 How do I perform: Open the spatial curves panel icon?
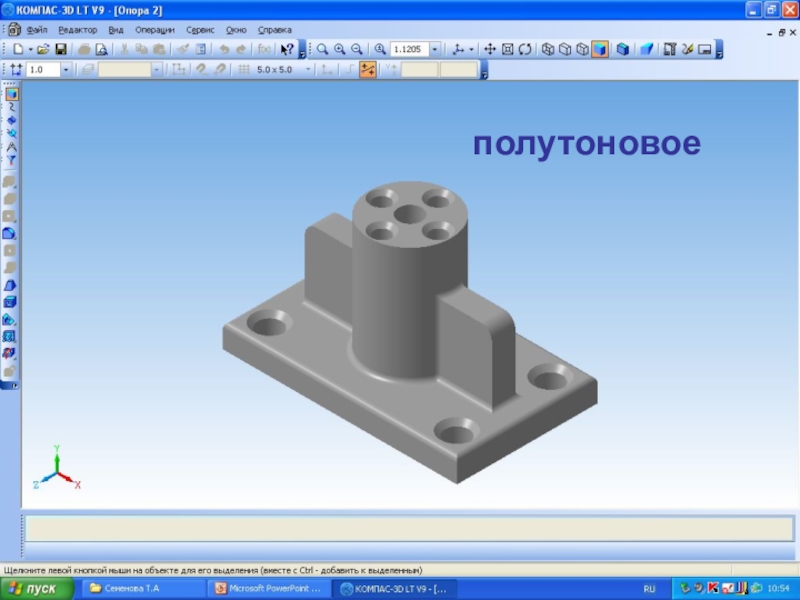point(11,107)
